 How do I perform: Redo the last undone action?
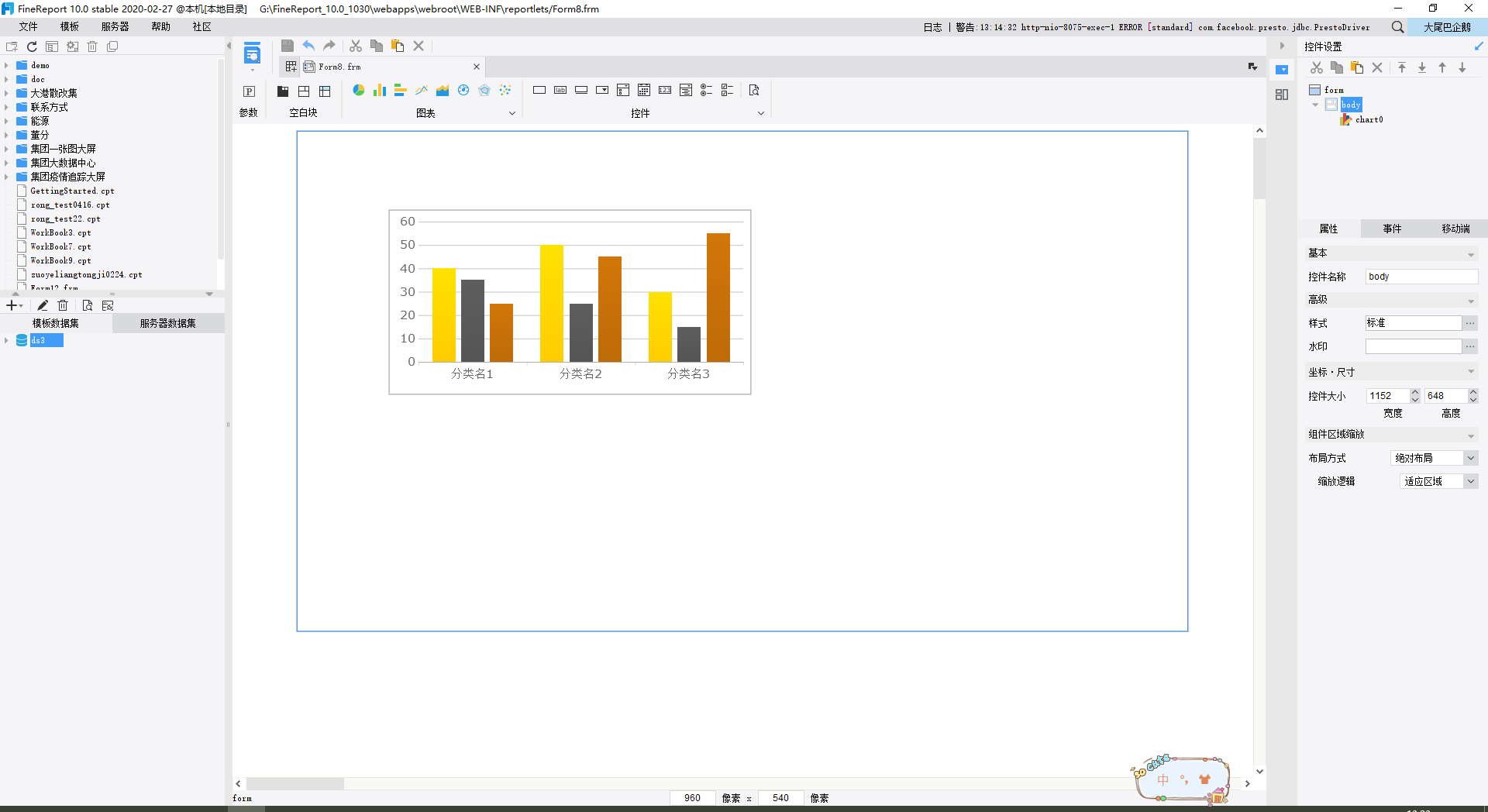[x=329, y=46]
